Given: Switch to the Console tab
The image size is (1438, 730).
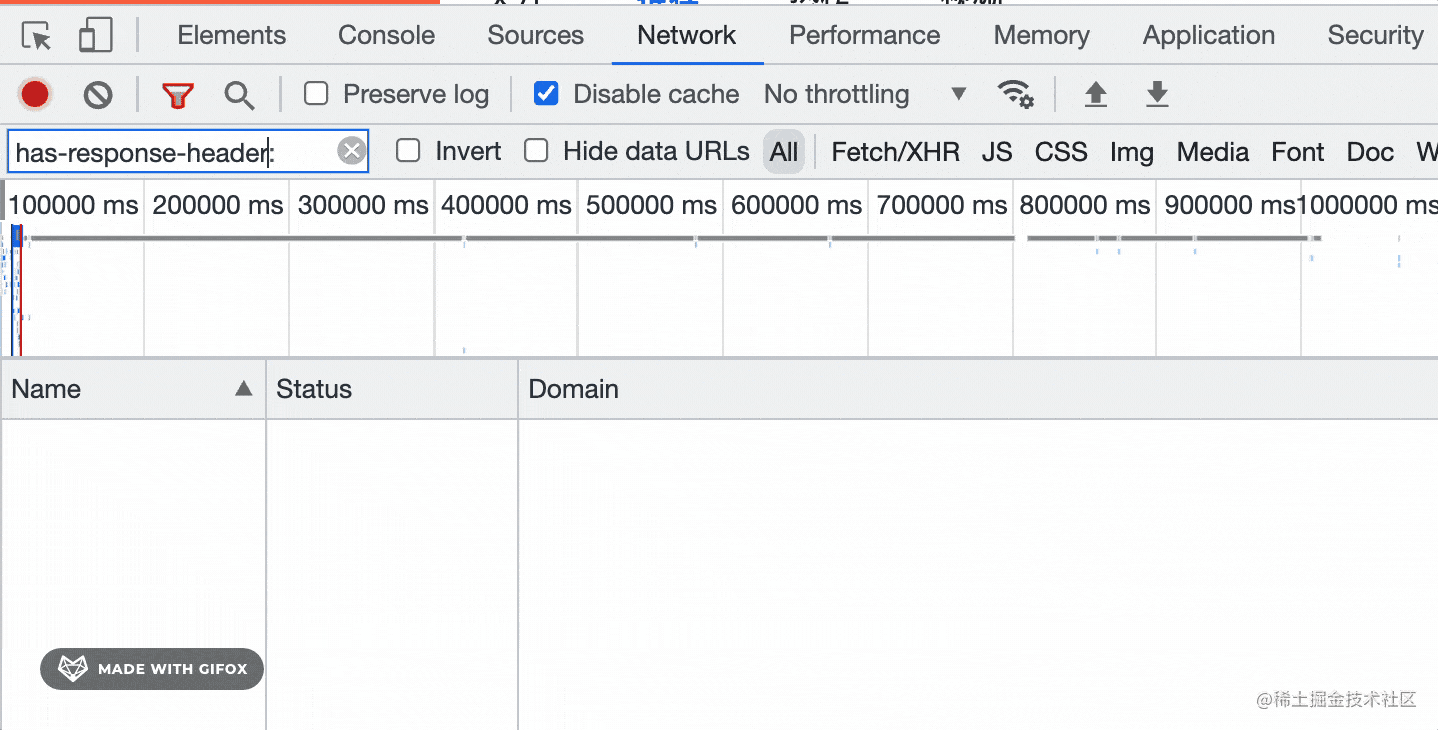Looking at the screenshot, I should (x=386, y=35).
